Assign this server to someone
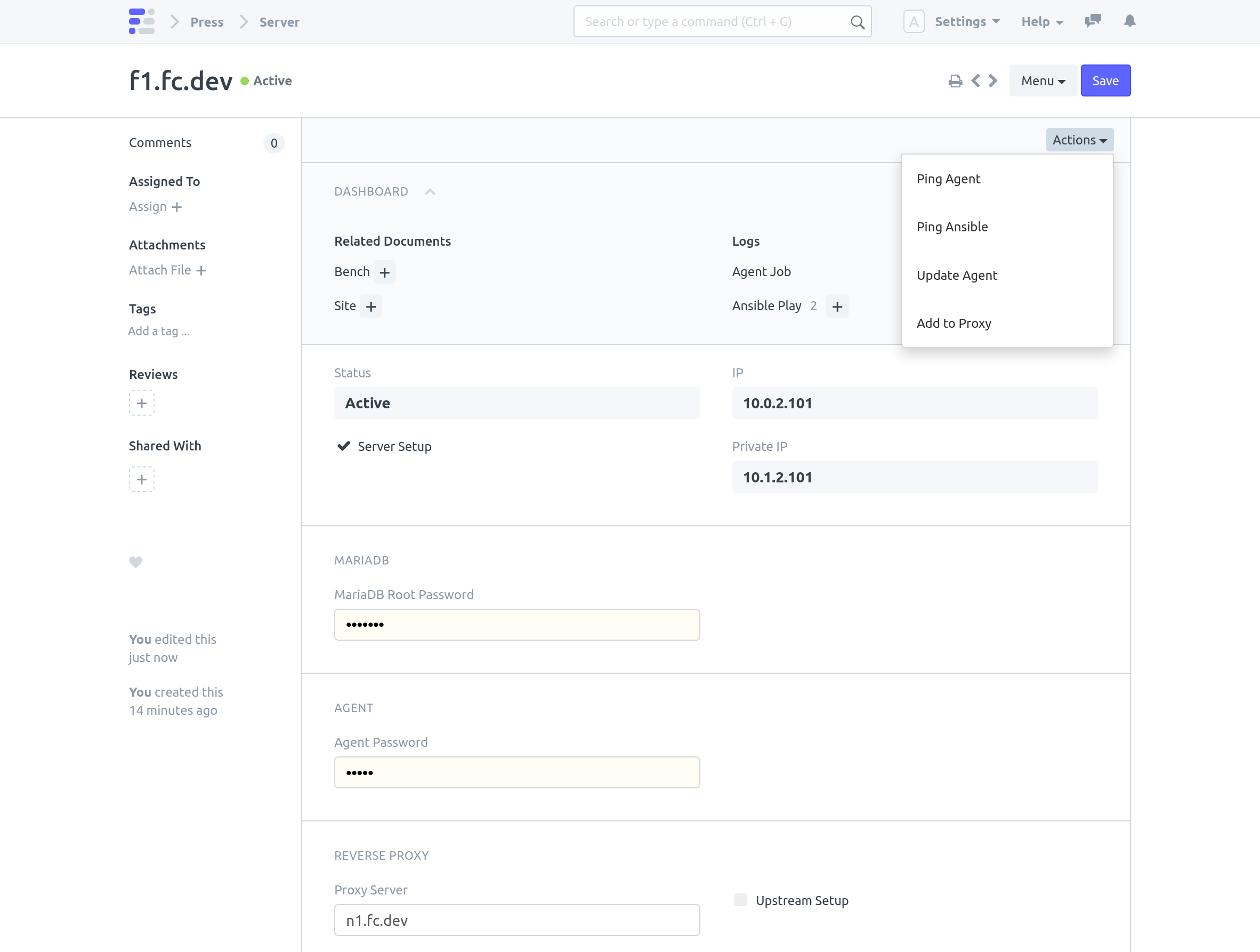The image size is (1260, 952). [x=155, y=206]
